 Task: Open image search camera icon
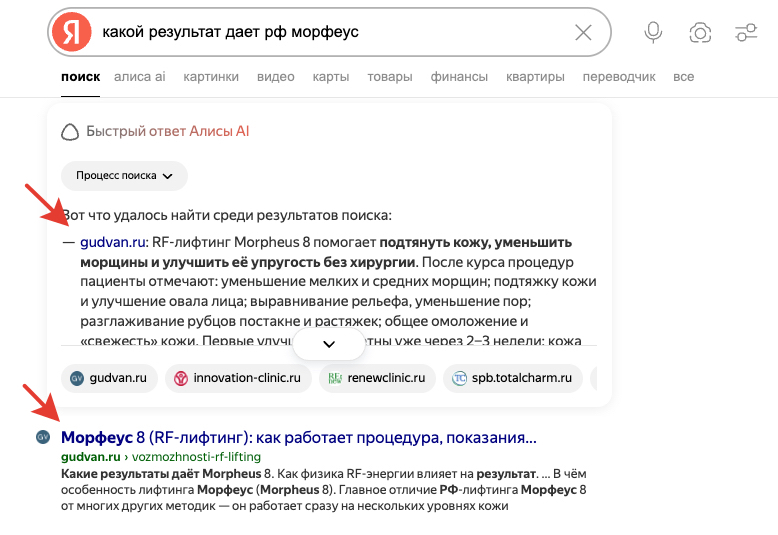click(x=700, y=33)
